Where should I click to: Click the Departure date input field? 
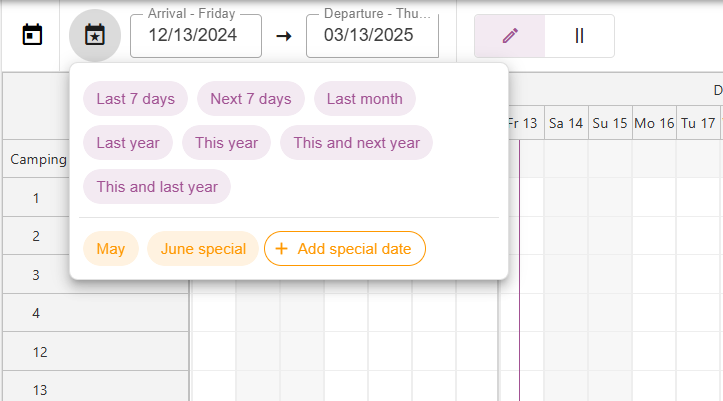372,35
